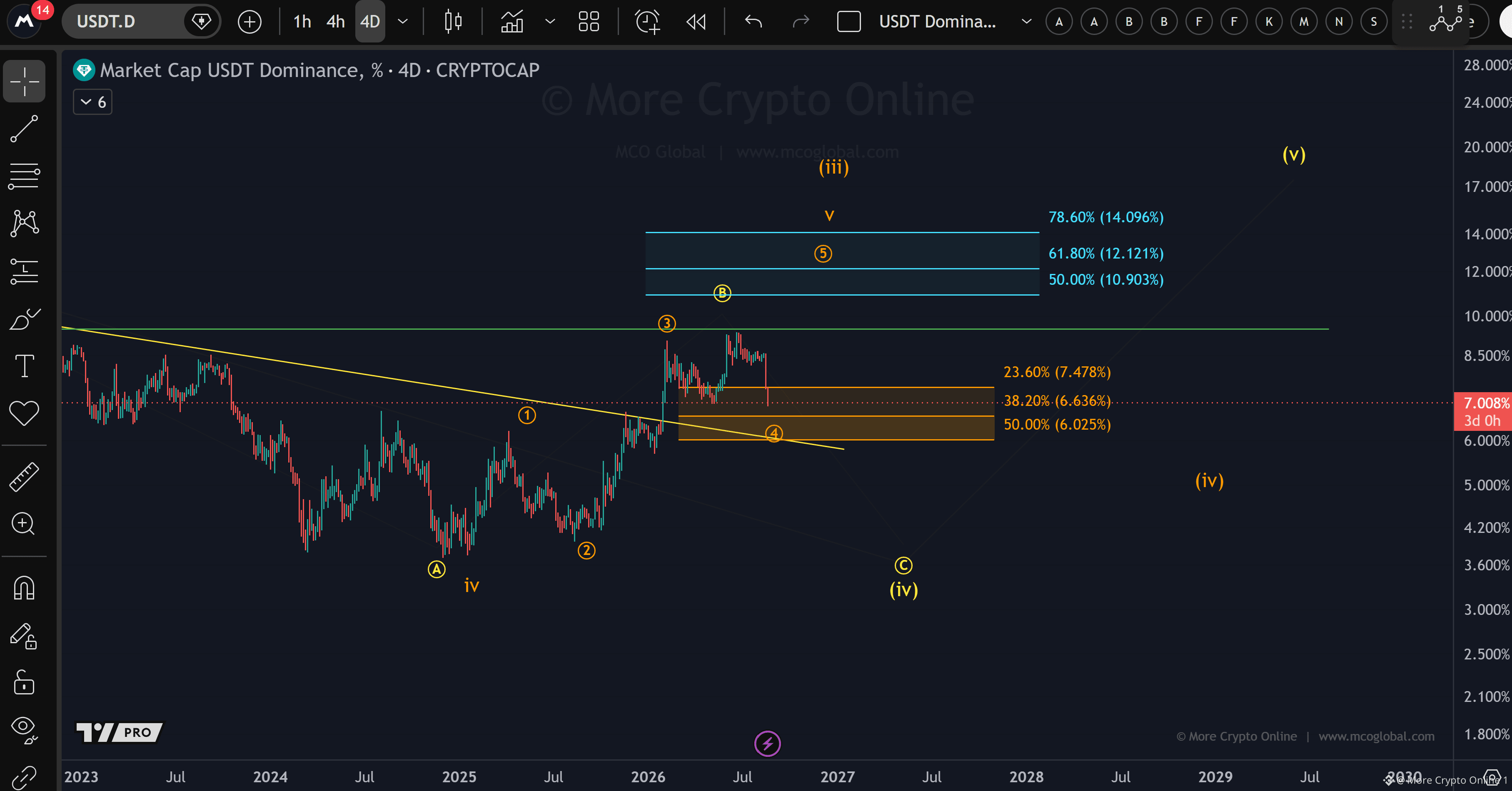Click the K shortcut button
This screenshot has width=1512, height=791.
pos(1269,22)
